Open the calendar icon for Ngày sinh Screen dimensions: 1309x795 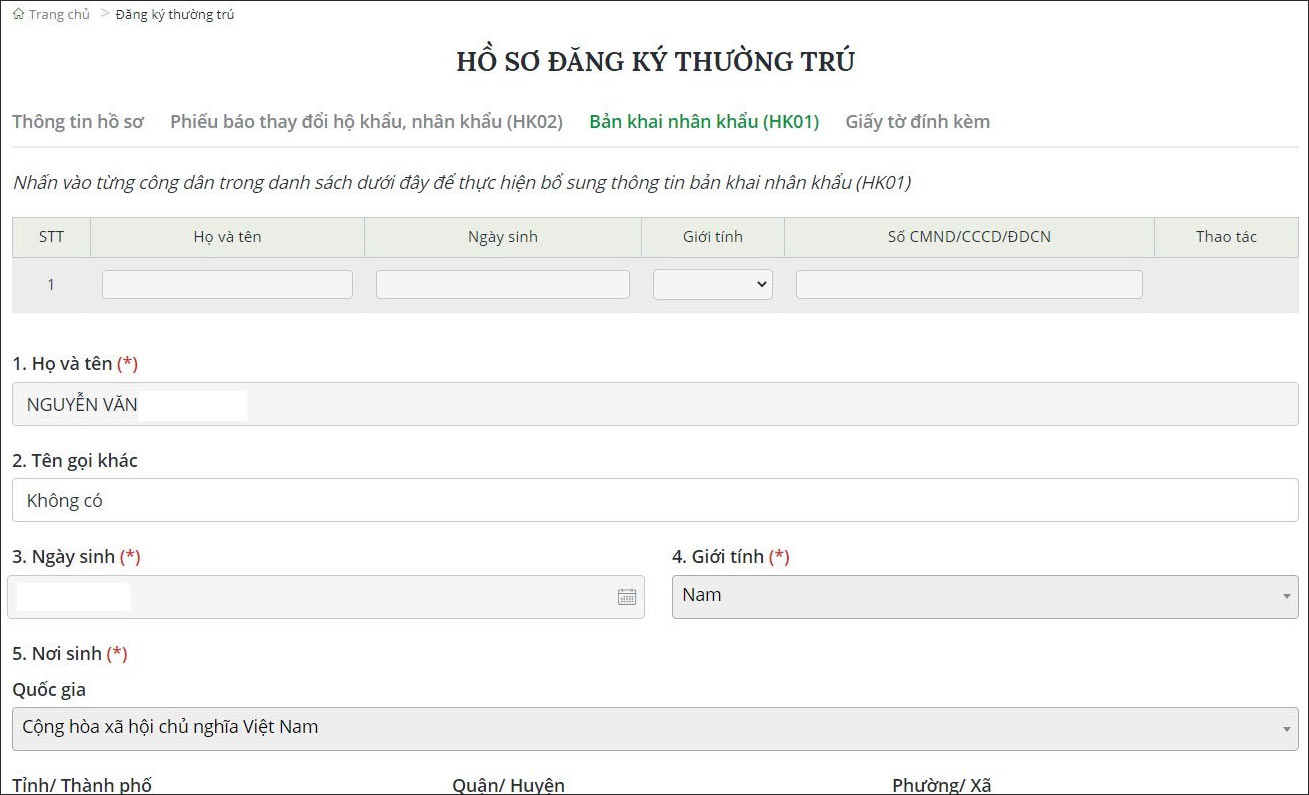pyautogui.click(x=627, y=596)
